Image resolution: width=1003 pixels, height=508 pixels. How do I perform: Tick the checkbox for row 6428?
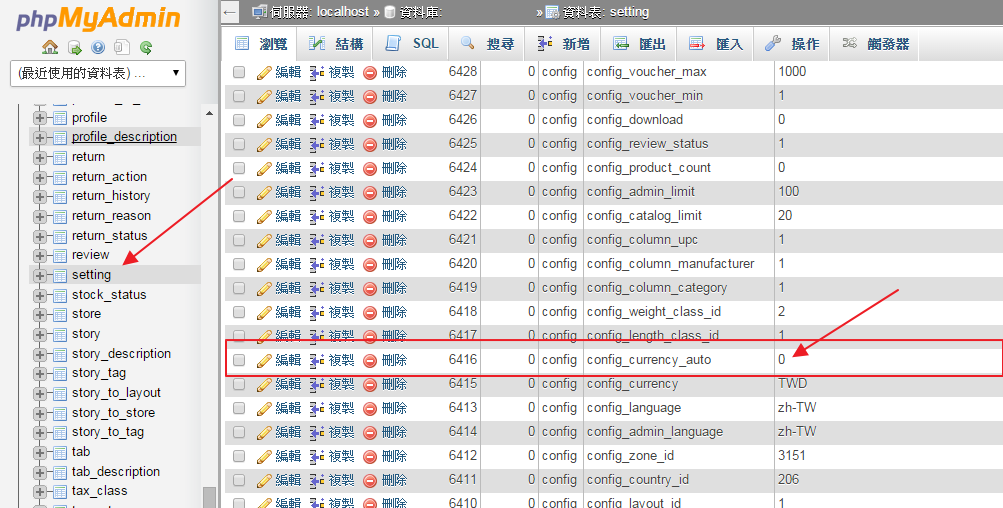(x=239, y=72)
